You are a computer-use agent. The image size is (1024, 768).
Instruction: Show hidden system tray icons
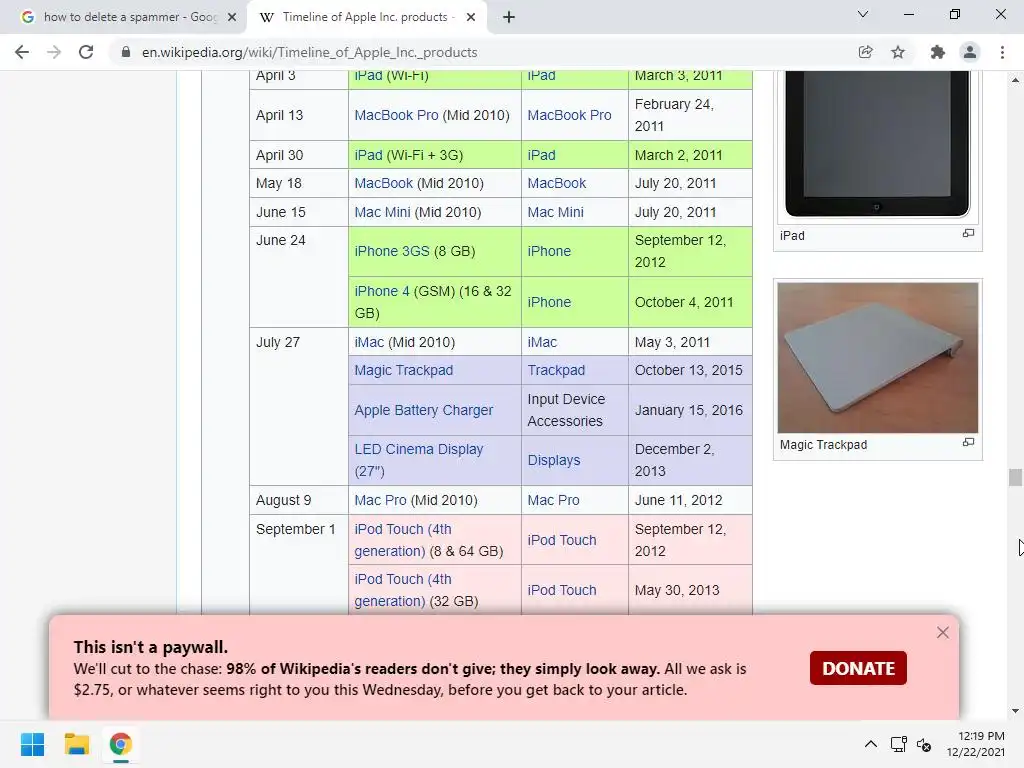[x=871, y=744]
